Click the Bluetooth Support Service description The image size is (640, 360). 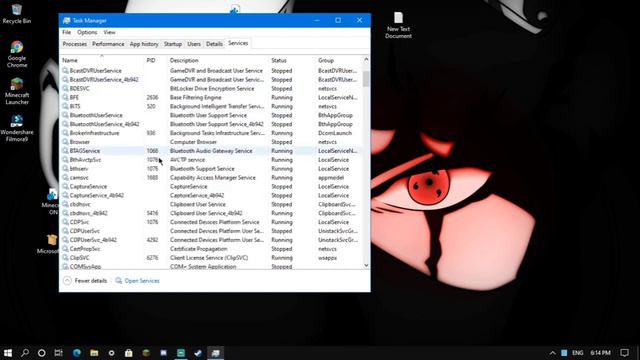[x=202, y=169]
